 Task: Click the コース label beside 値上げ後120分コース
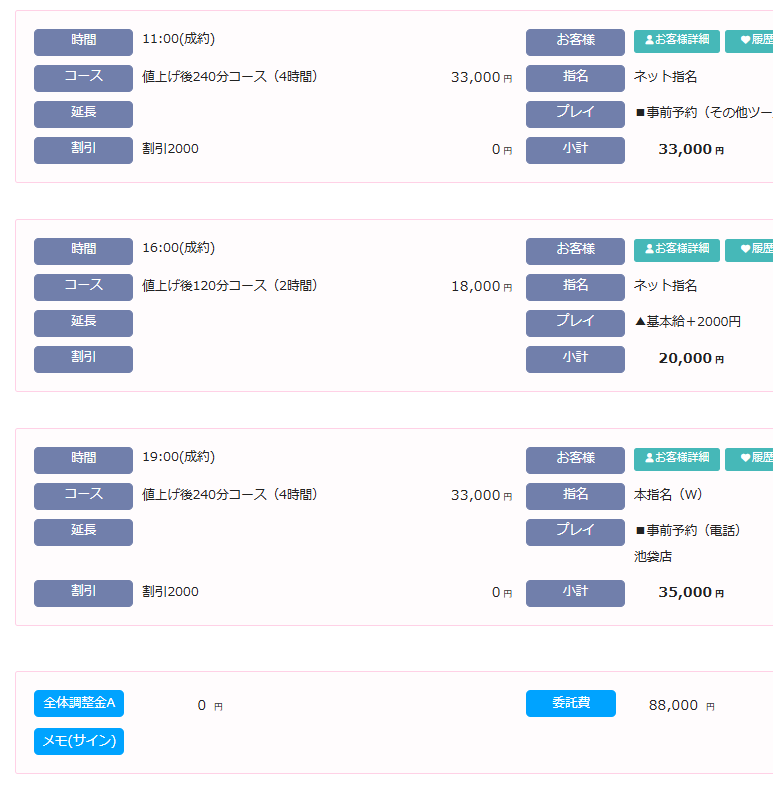[83, 286]
